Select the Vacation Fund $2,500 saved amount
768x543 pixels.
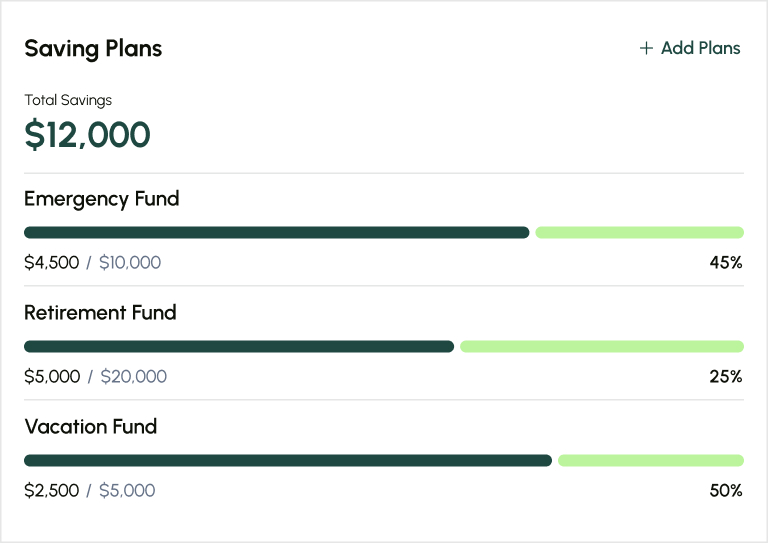[x=51, y=491]
